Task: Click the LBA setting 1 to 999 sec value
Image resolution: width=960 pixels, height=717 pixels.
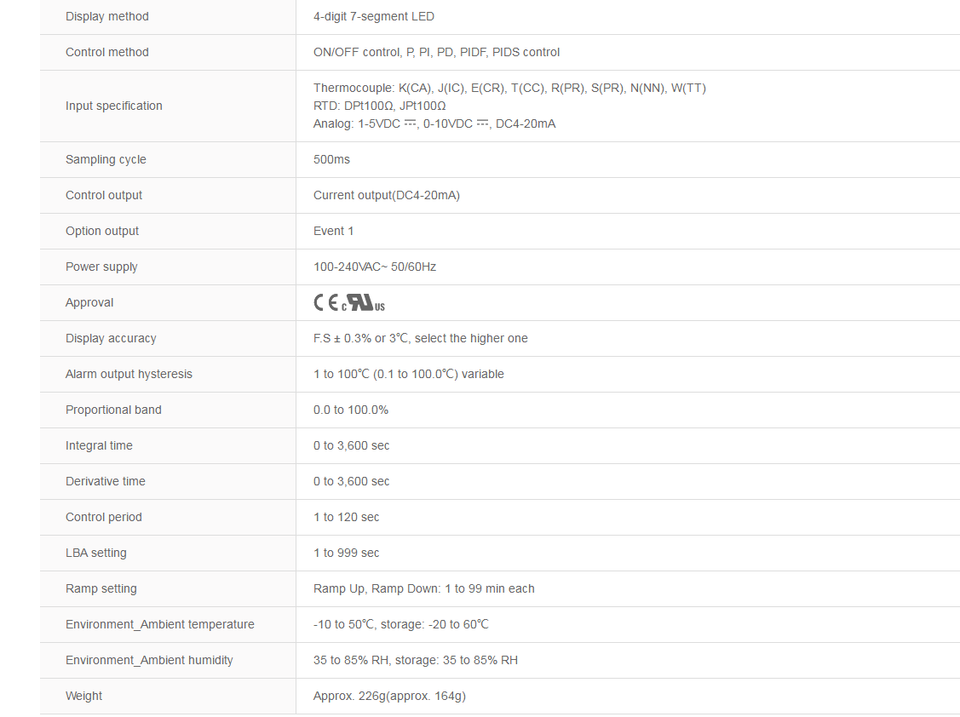Action: click(347, 553)
